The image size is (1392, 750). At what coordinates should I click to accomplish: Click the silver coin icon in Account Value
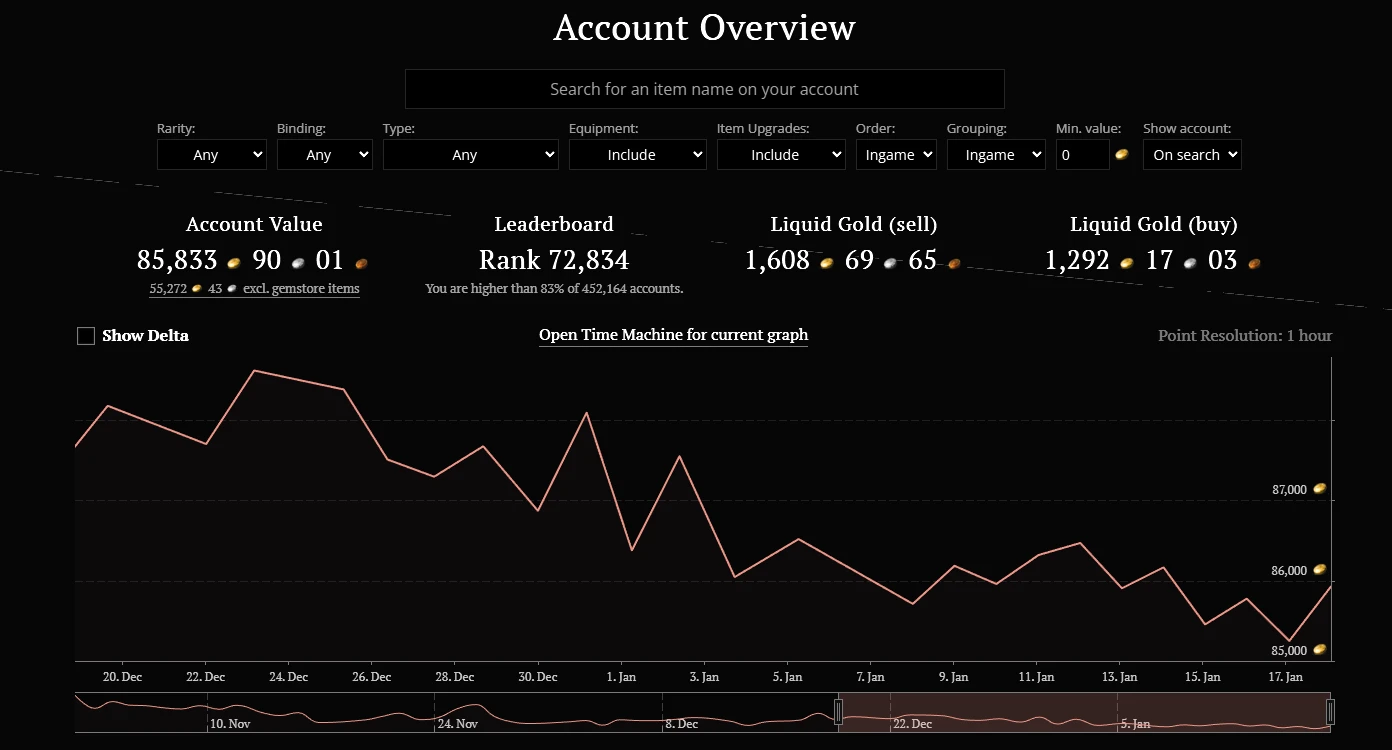298,262
